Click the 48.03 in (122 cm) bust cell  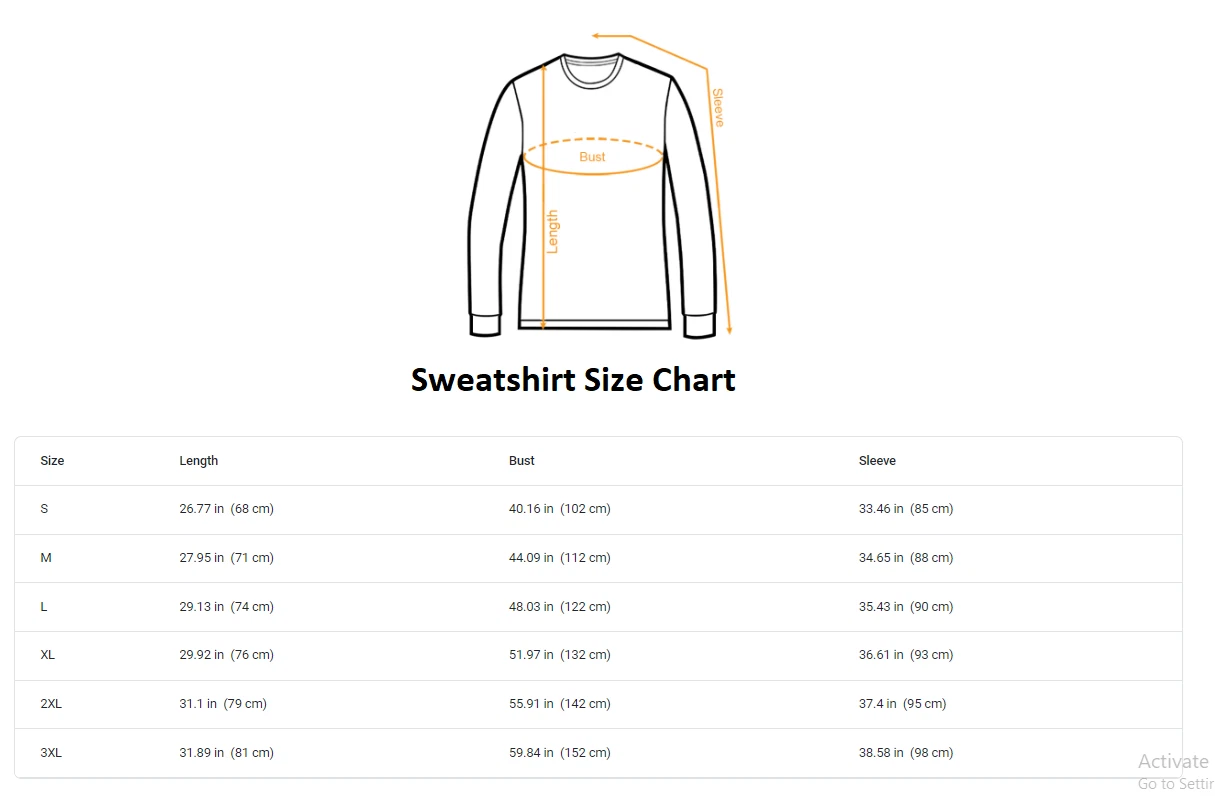(x=559, y=607)
